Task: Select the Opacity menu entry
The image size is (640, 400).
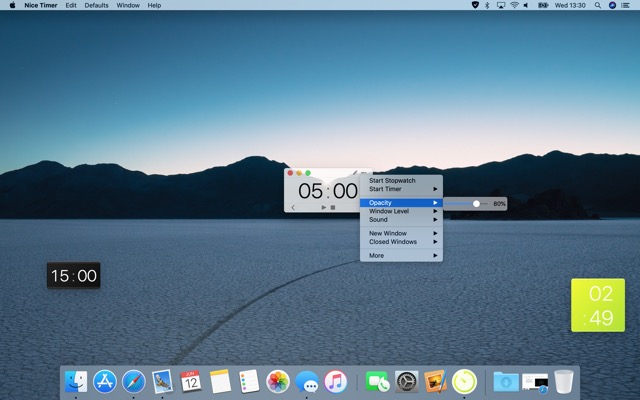Action: (401, 203)
